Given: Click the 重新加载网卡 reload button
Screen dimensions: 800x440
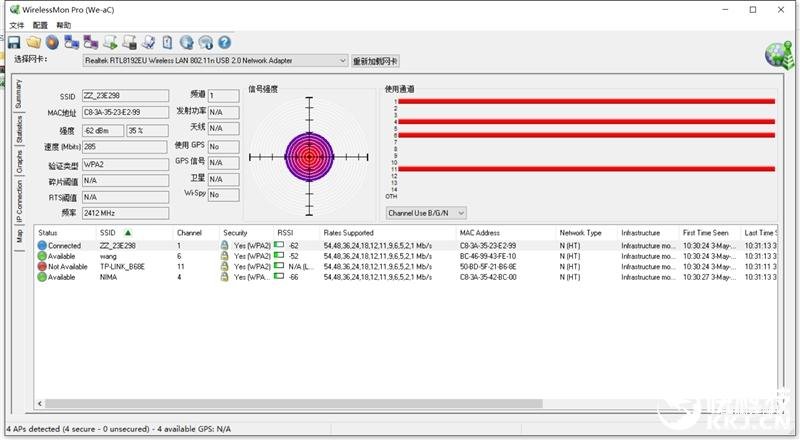Looking at the screenshot, I should pyautogui.click(x=375, y=61).
